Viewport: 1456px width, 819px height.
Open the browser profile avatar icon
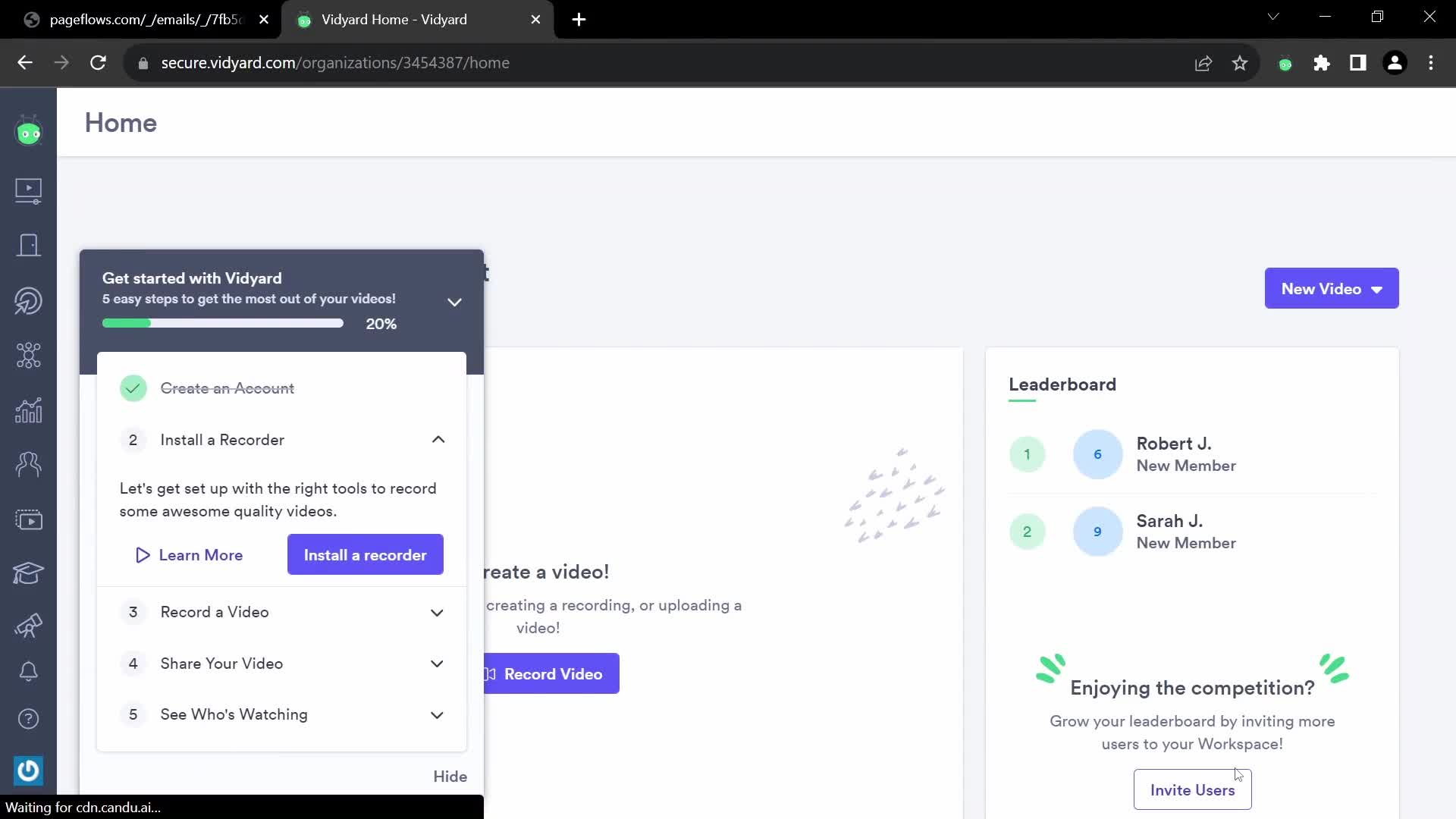point(1395,63)
